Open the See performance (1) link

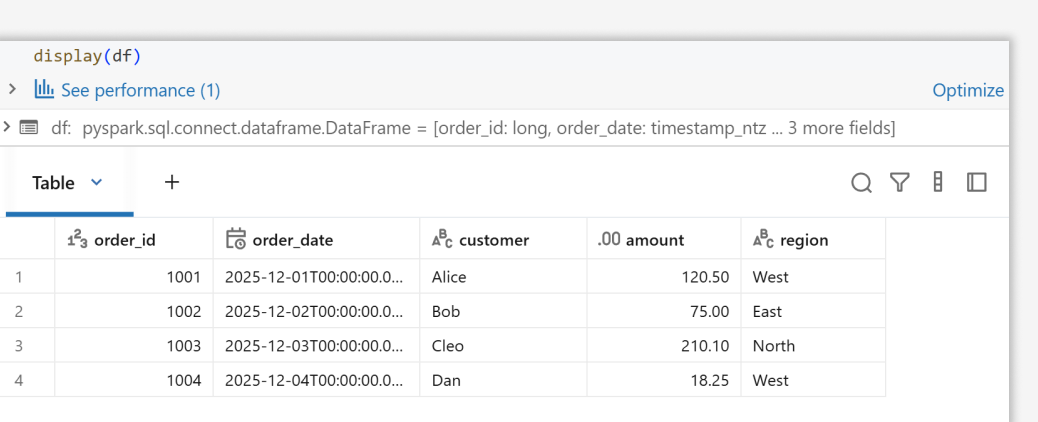140,90
